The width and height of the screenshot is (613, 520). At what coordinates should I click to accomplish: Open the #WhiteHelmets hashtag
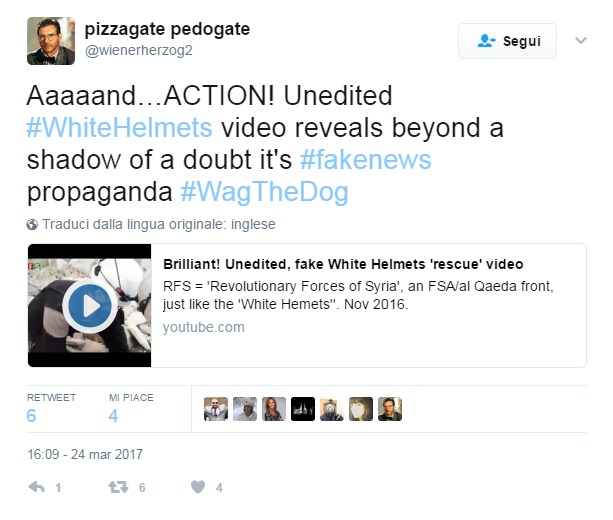click(120, 128)
